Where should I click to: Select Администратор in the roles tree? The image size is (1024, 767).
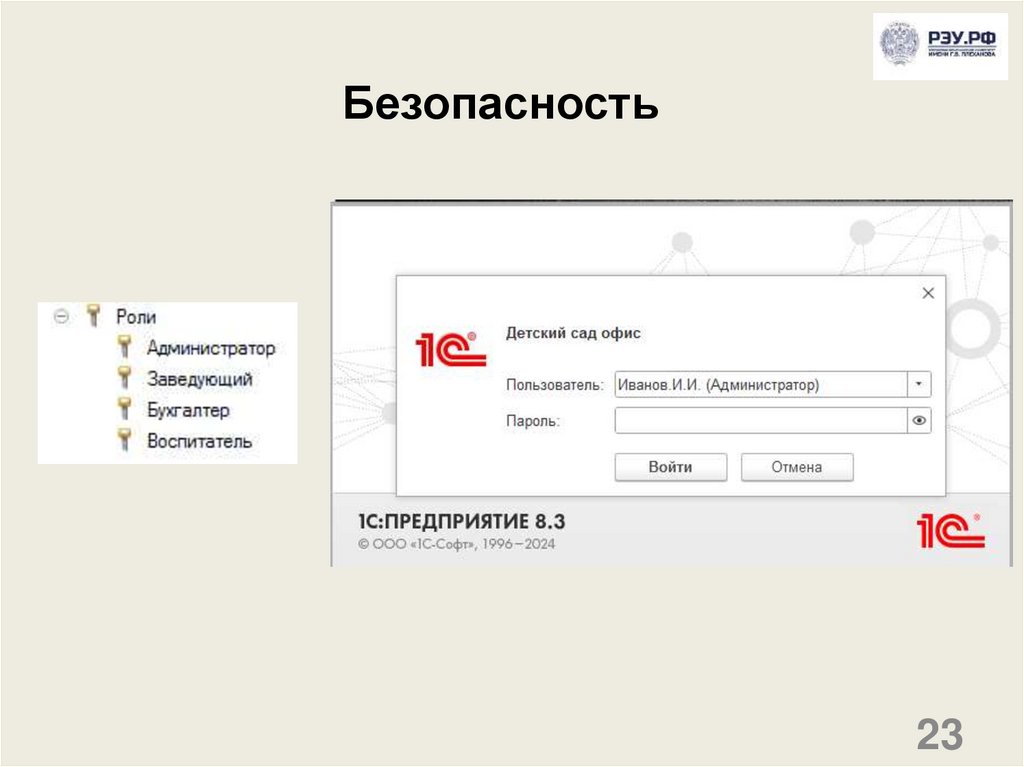click(210, 348)
